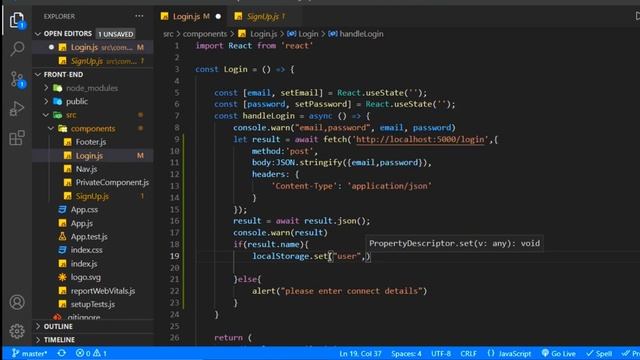Open the localhost:5000/login link in code
Screen dimensions: 640x360
(420, 140)
